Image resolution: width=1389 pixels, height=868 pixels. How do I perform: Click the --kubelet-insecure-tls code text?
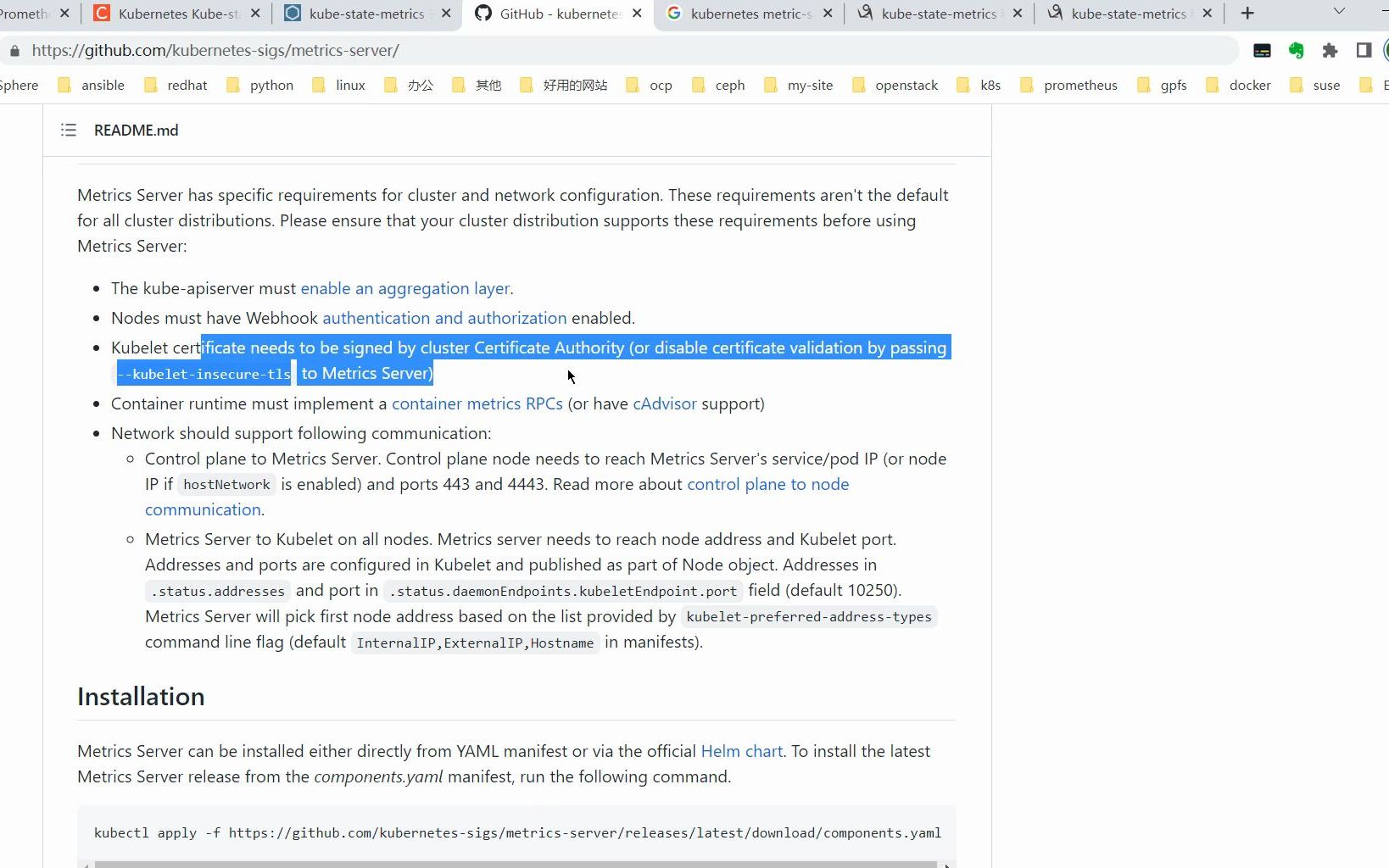point(204,374)
